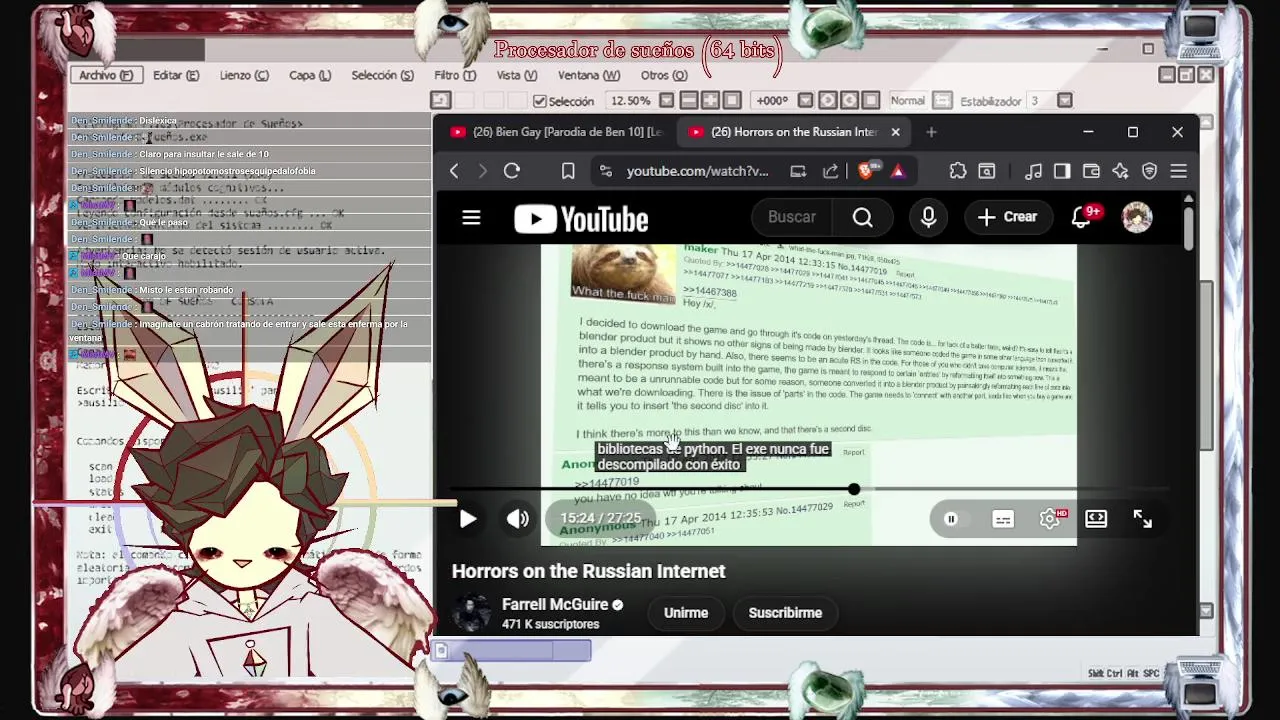Open the Vista (V) menu

click(517, 75)
